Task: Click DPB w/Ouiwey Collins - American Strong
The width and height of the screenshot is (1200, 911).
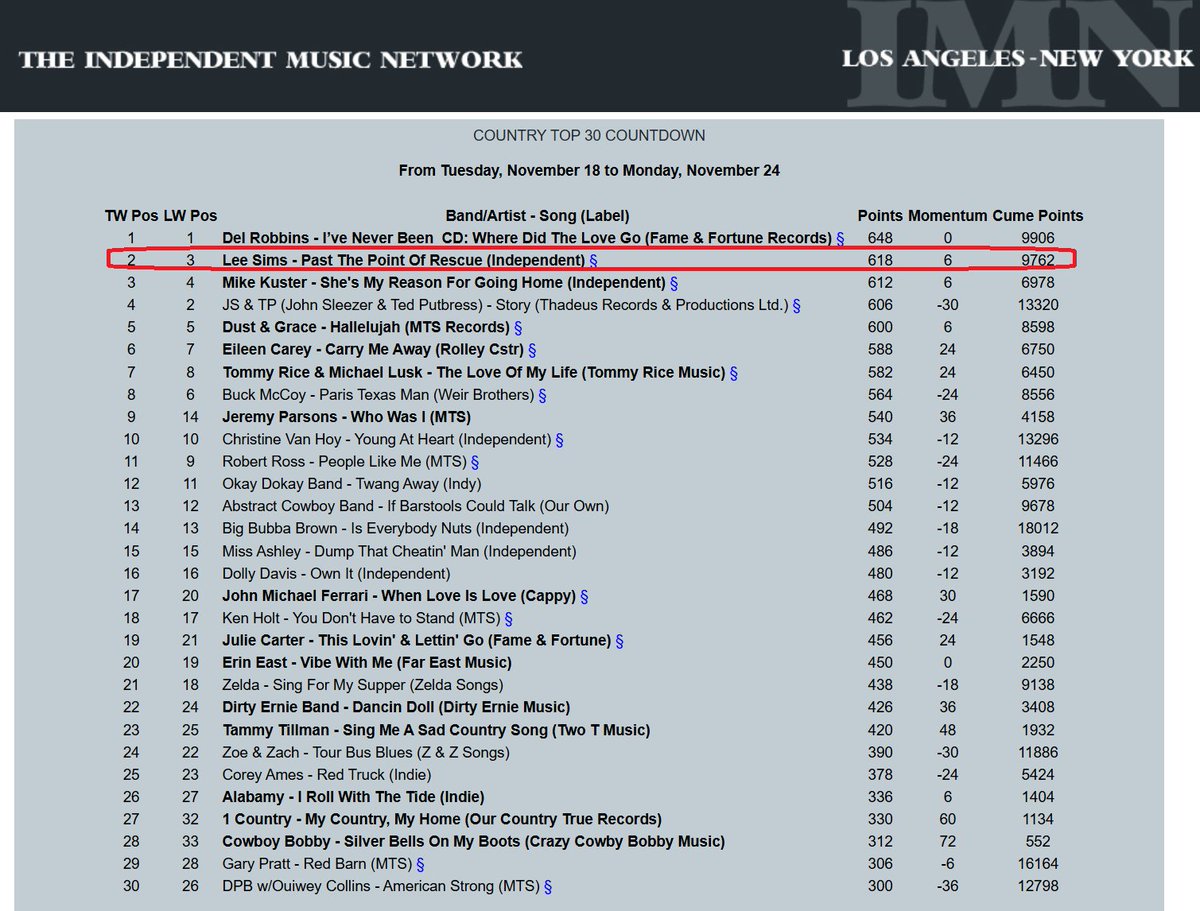Action: [381, 886]
